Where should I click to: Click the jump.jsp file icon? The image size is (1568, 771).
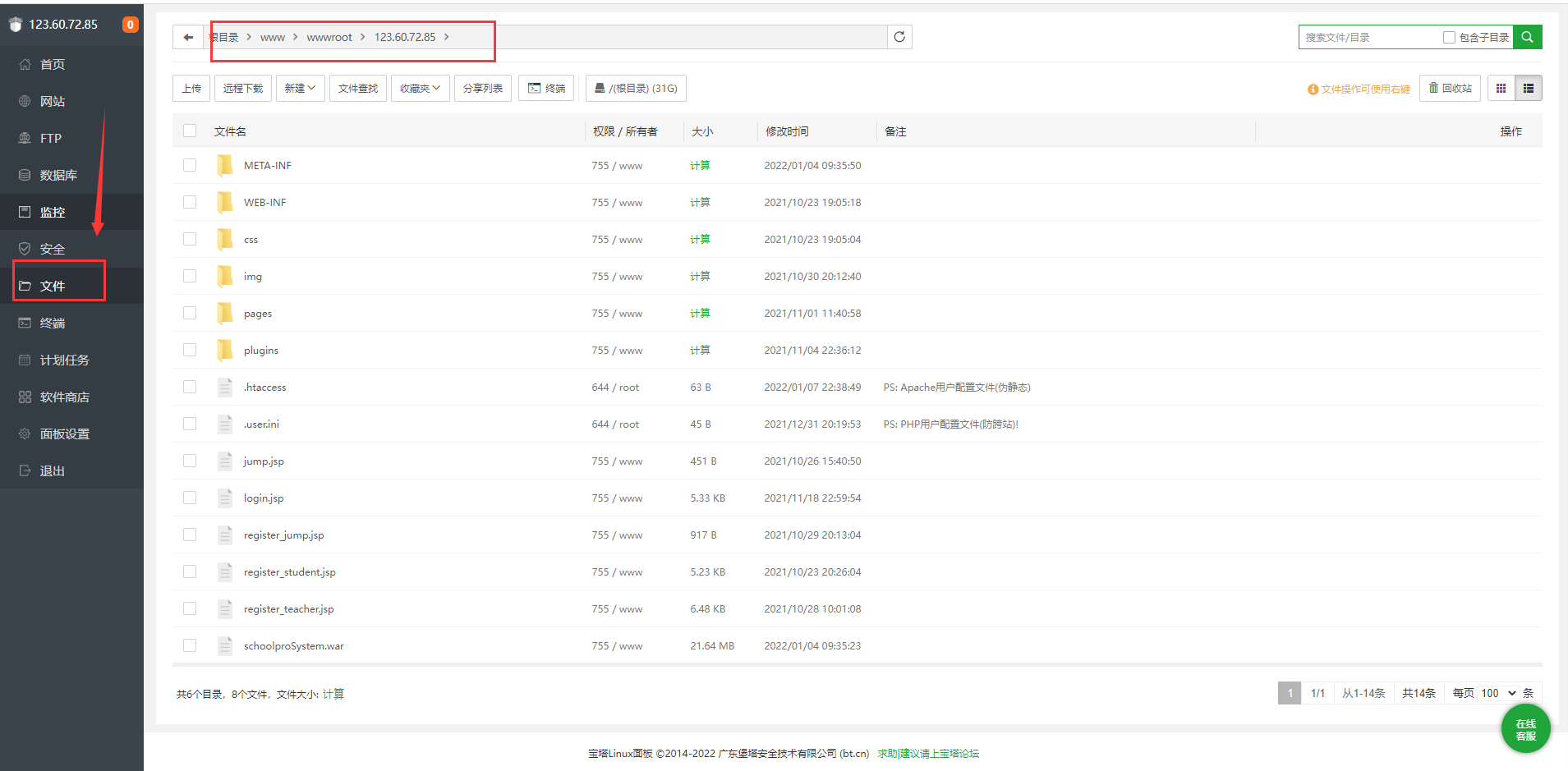coord(225,461)
